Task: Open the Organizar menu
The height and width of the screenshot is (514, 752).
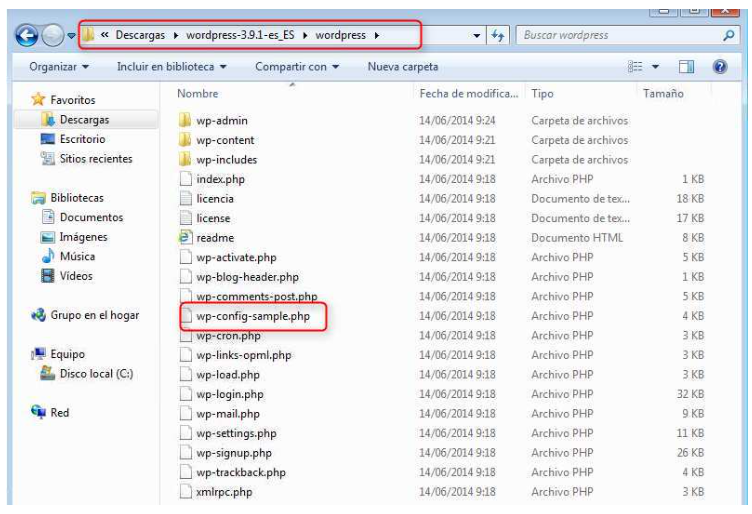Action: (59, 67)
